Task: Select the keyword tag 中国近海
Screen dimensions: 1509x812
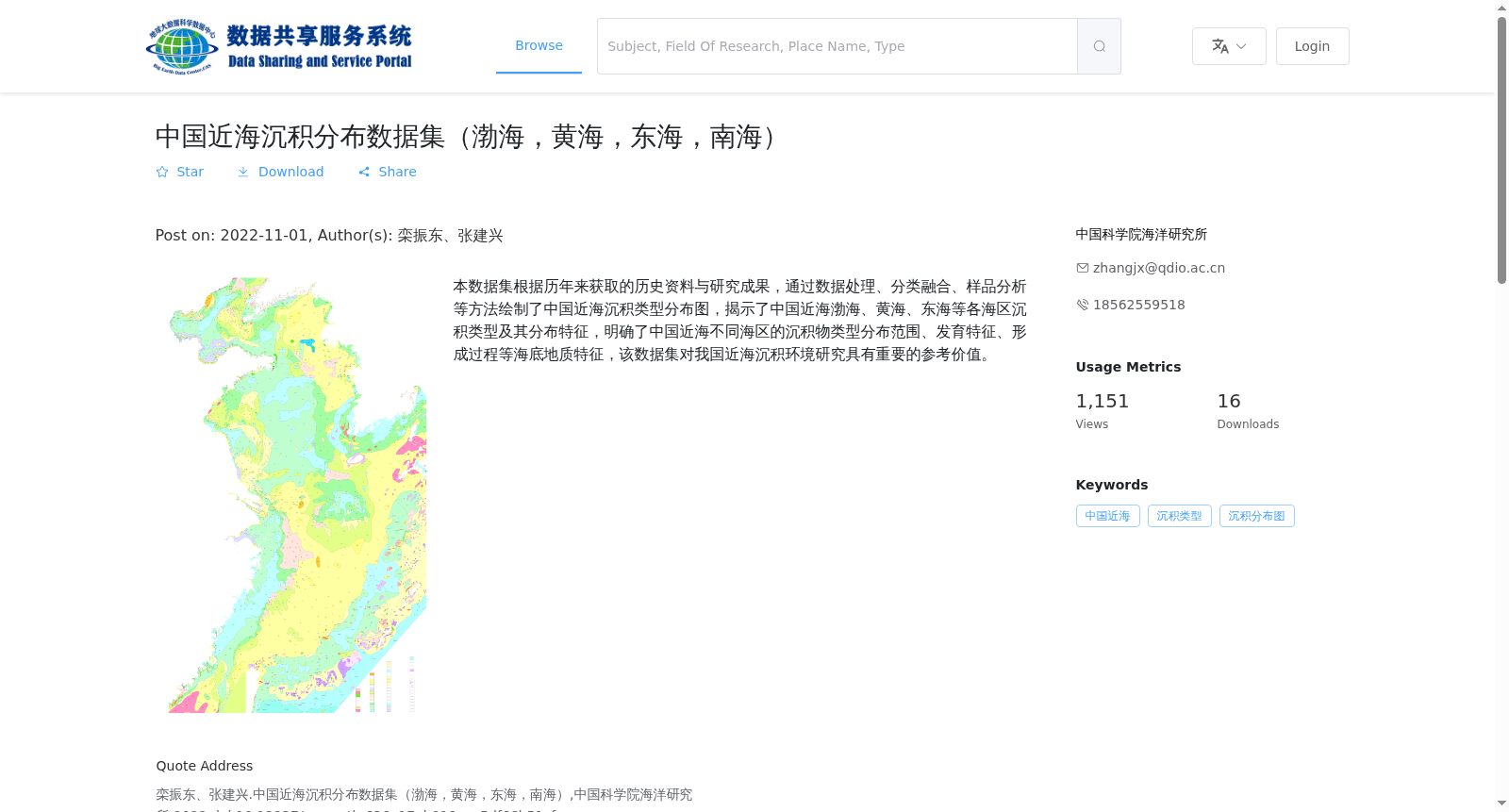Action: coord(1107,516)
